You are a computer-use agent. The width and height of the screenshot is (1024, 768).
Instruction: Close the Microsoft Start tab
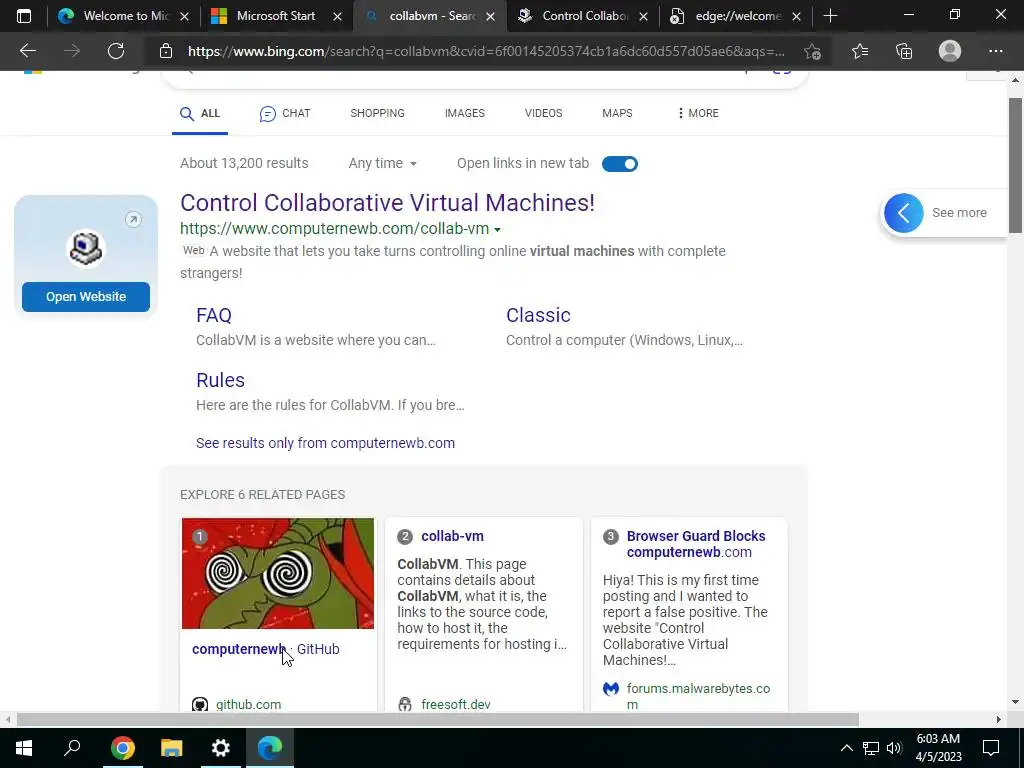click(338, 16)
